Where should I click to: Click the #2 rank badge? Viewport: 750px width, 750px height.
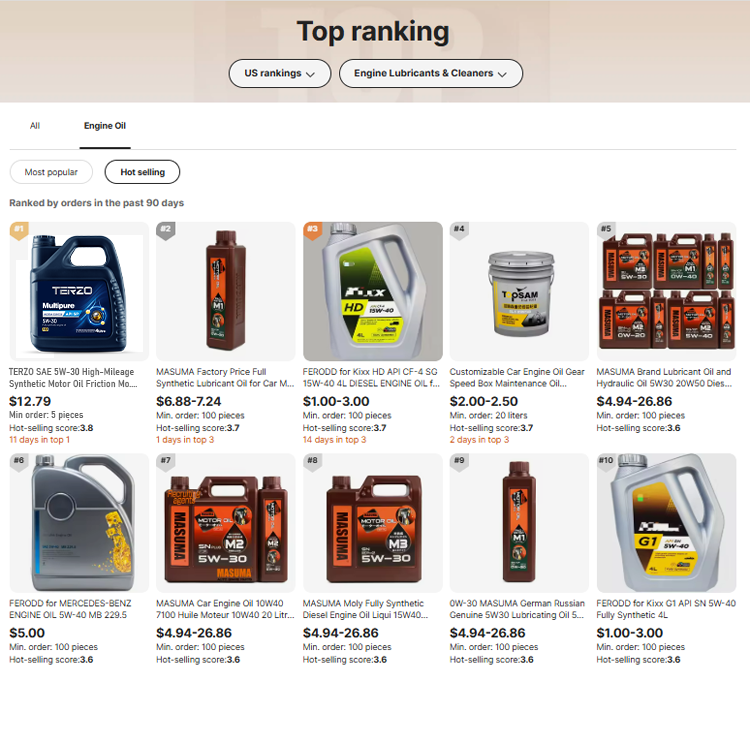(x=165, y=230)
